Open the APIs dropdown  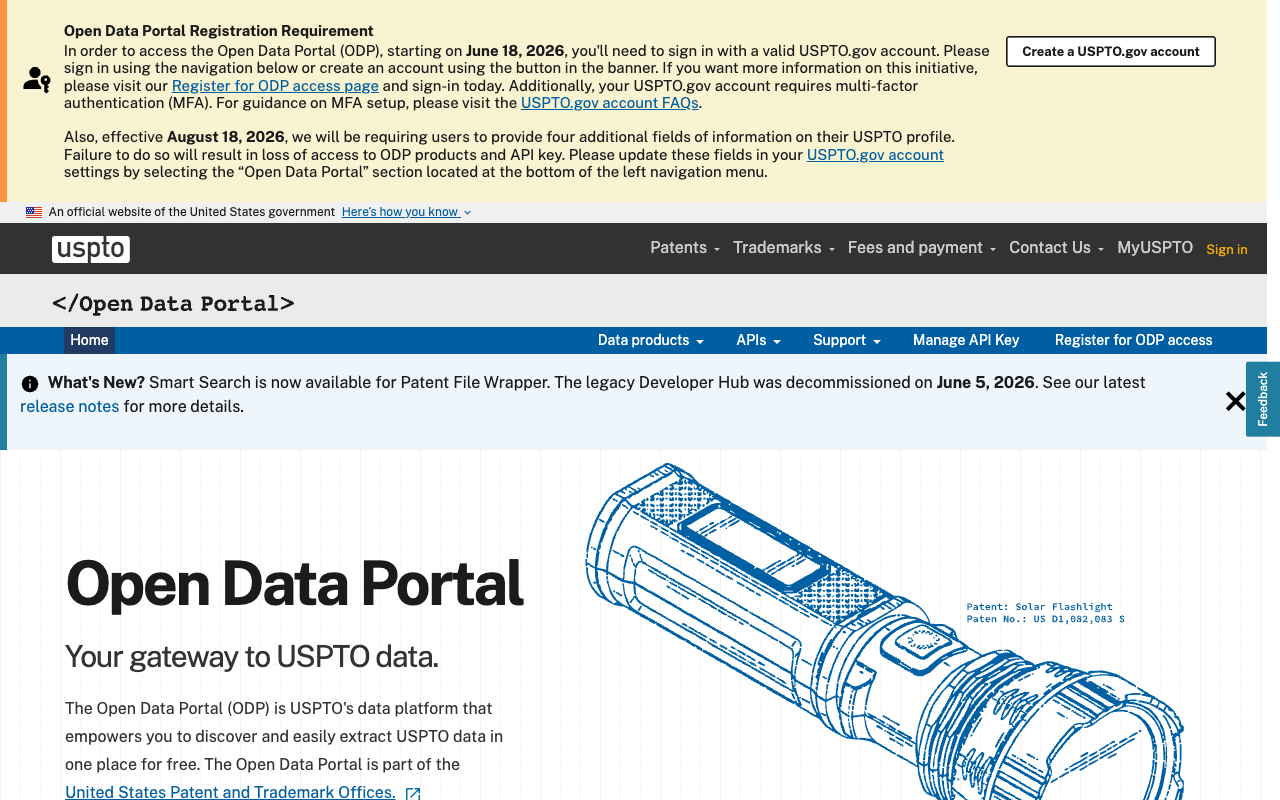(758, 340)
